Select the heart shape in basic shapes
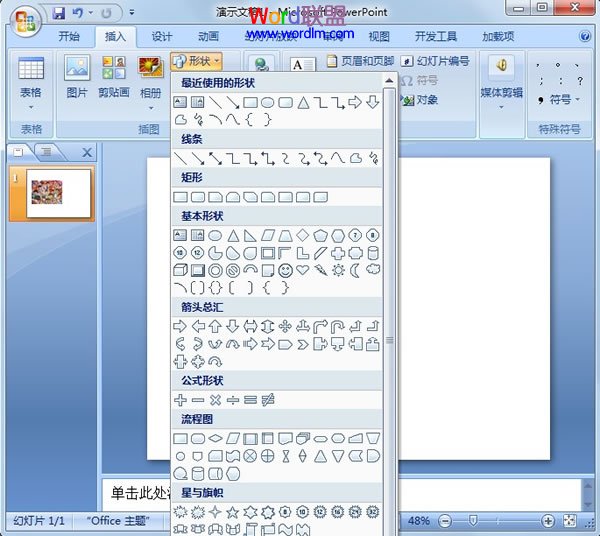The height and width of the screenshot is (536, 600). click(x=303, y=270)
